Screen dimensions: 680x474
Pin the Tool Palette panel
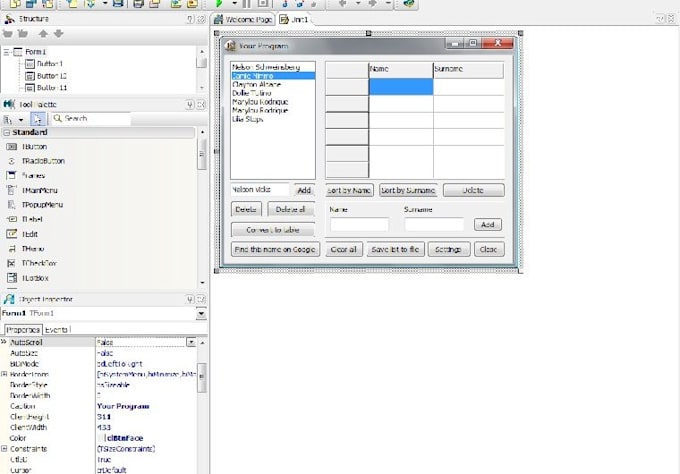point(190,105)
